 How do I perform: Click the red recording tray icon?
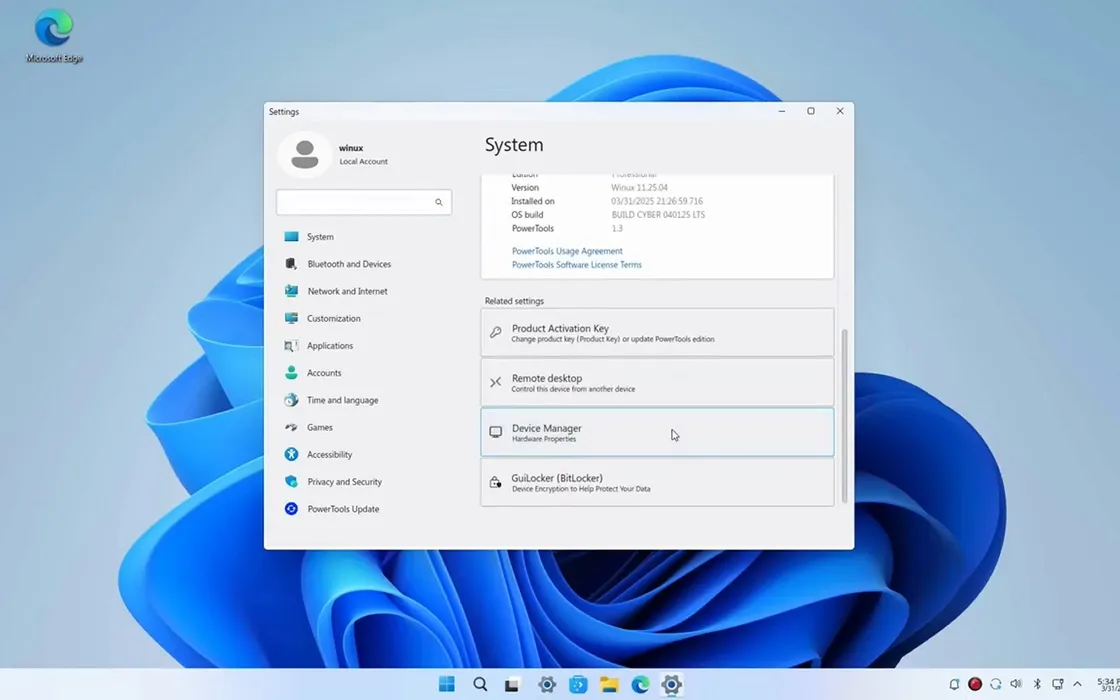point(974,684)
